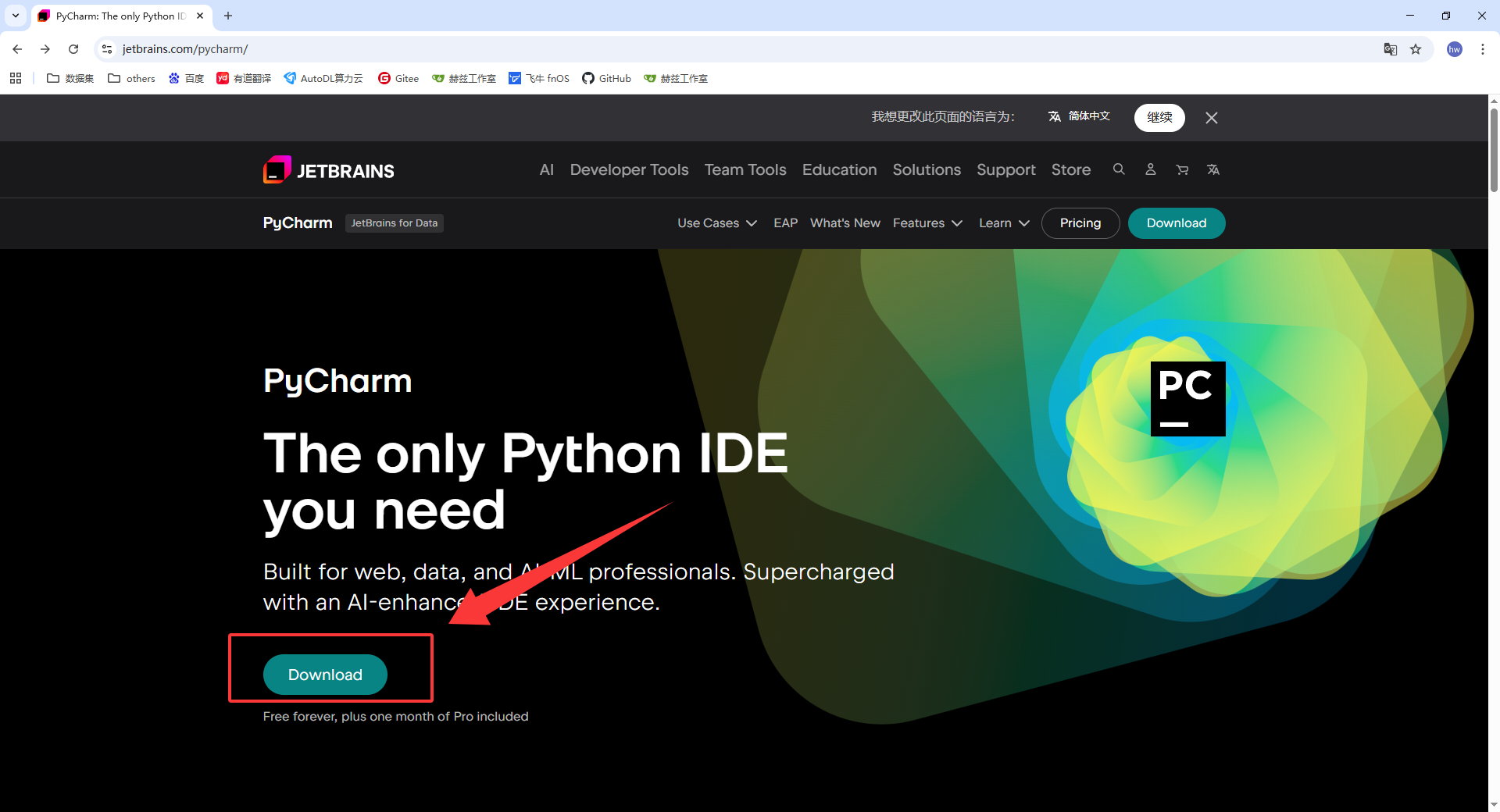The image size is (1500, 812).
Task: Expand the Use Cases dropdown
Action: (717, 223)
